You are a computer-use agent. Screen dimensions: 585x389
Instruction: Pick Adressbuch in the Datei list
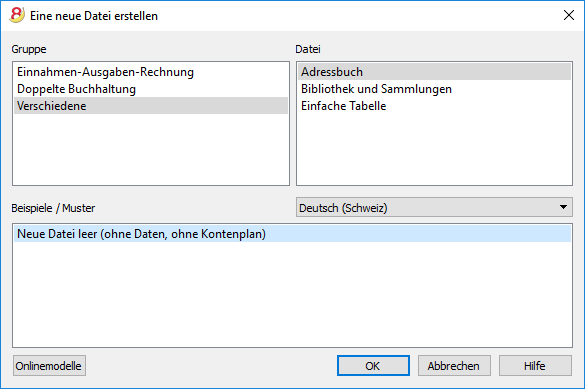tap(434, 72)
